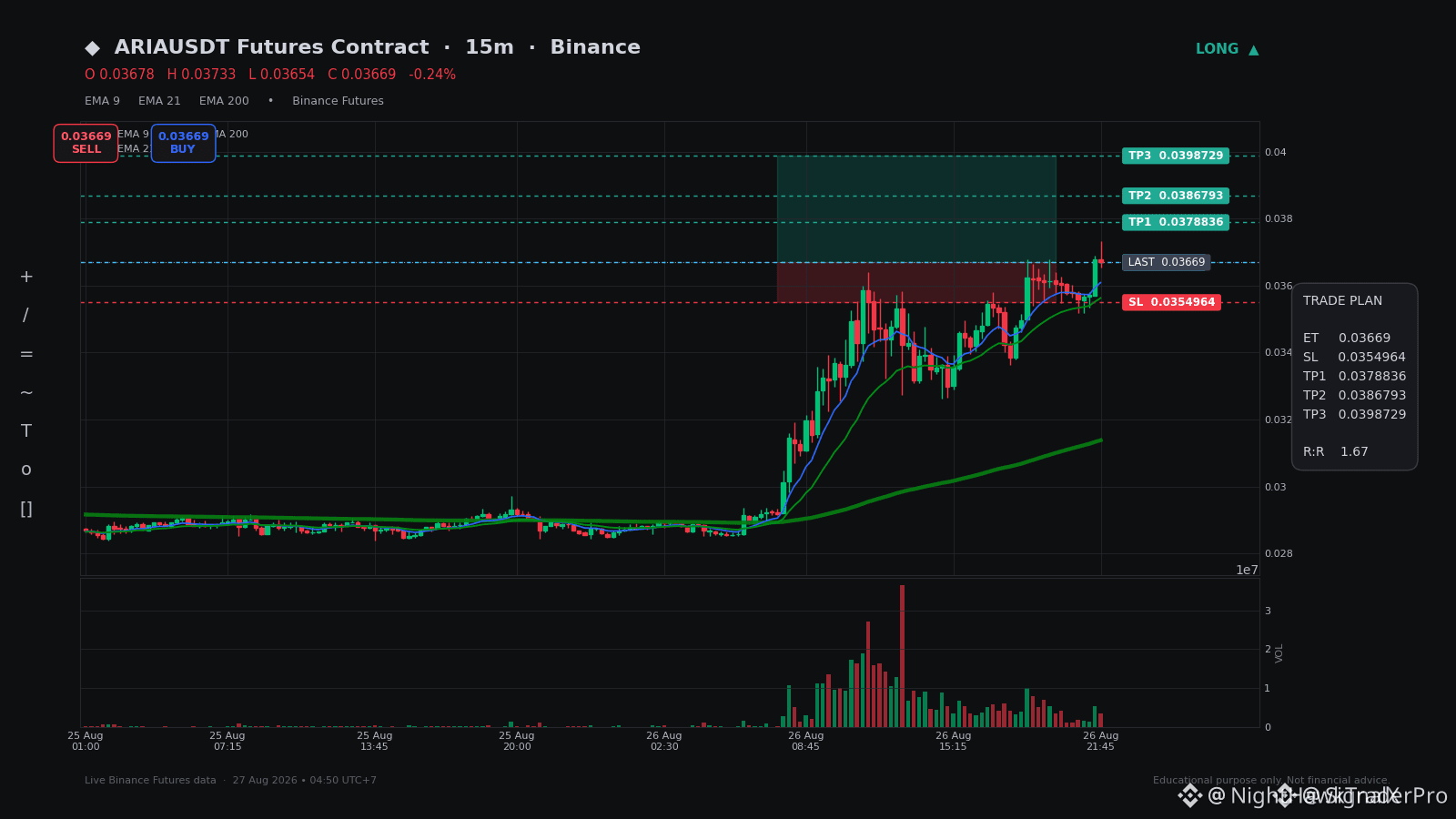
Task: Click the 26 Aug 02:30 time axis label
Action: pyautogui.click(x=664, y=742)
